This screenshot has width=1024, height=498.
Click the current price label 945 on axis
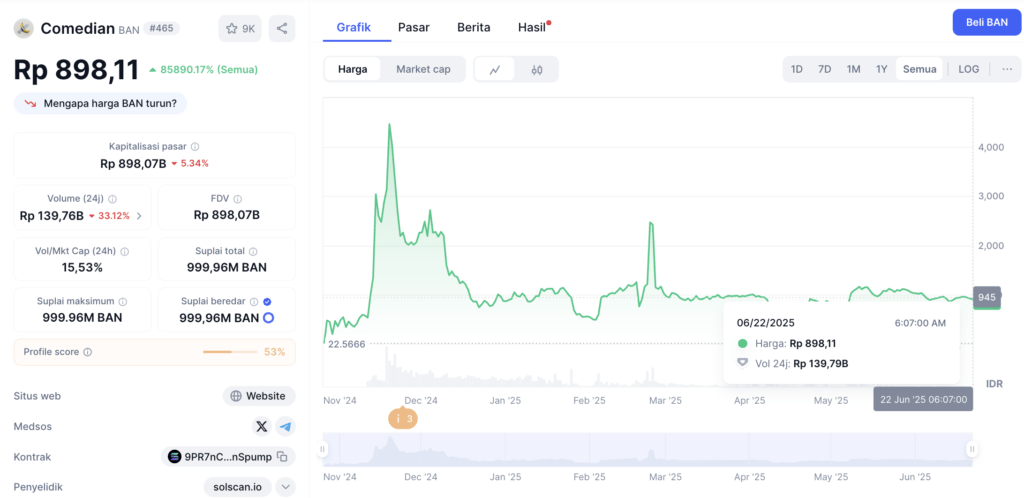(x=987, y=297)
